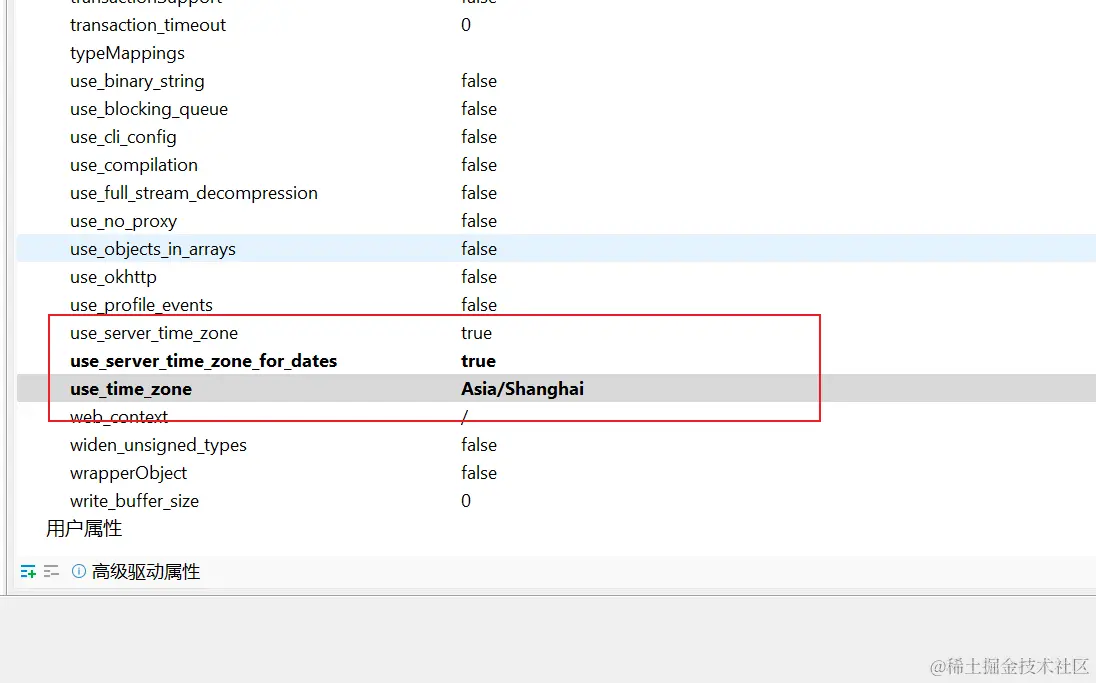1096x683 pixels.
Task: Select the use_compilation property
Action: (x=134, y=165)
